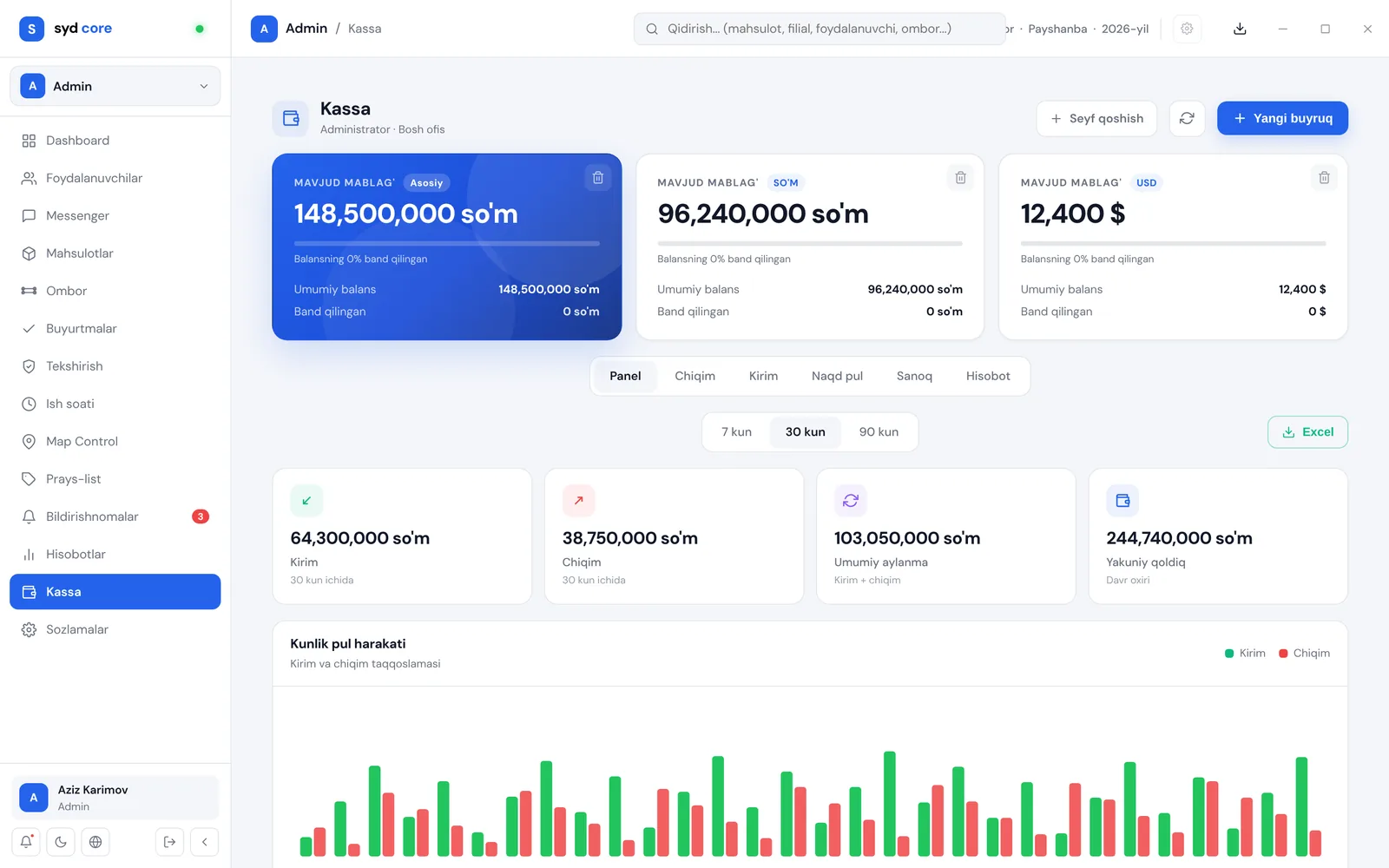This screenshot has width=1389, height=868.
Task: Open Map Control page
Action: (x=115, y=441)
